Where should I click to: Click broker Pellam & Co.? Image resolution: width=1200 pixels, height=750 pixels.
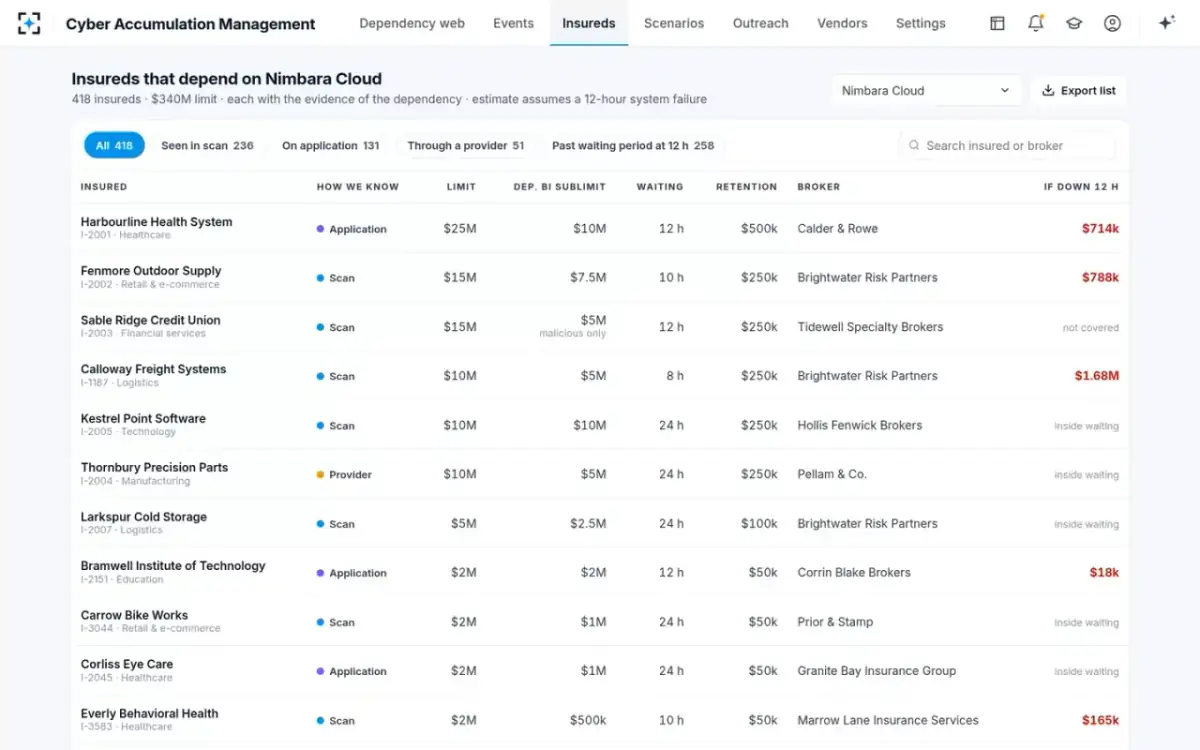pyautogui.click(x=832, y=474)
